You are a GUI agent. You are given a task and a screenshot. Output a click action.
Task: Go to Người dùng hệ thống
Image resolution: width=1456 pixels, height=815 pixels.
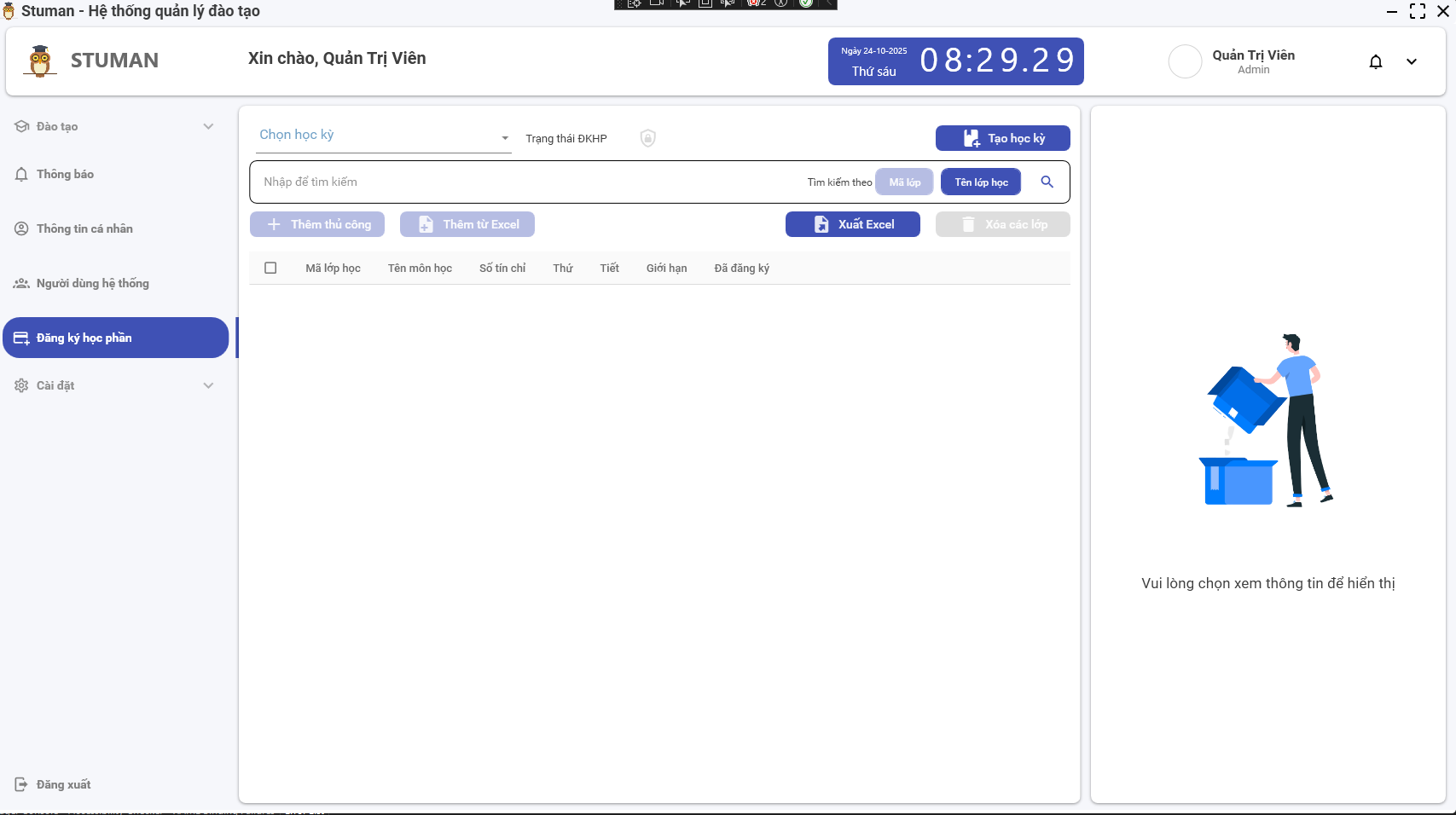[x=92, y=283]
